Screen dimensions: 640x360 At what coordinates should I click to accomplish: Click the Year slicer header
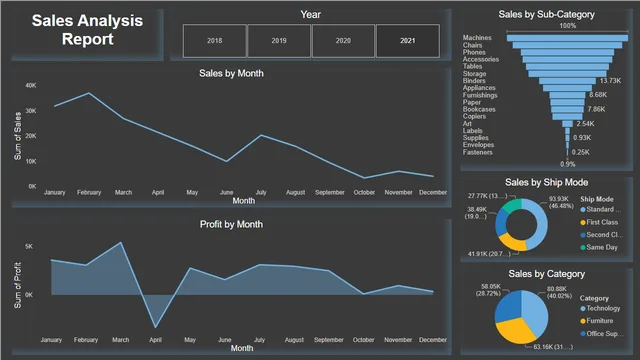click(x=311, y=15)
